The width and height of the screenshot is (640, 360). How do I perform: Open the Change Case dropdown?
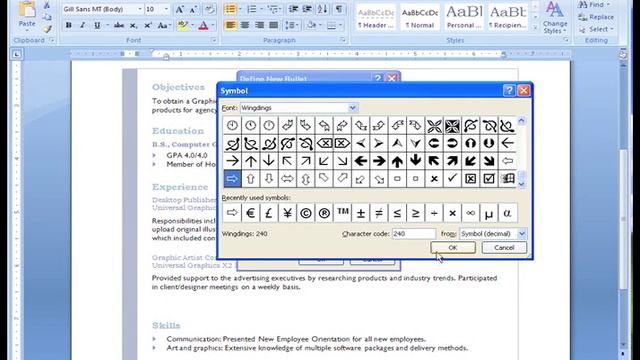(164, 25)
